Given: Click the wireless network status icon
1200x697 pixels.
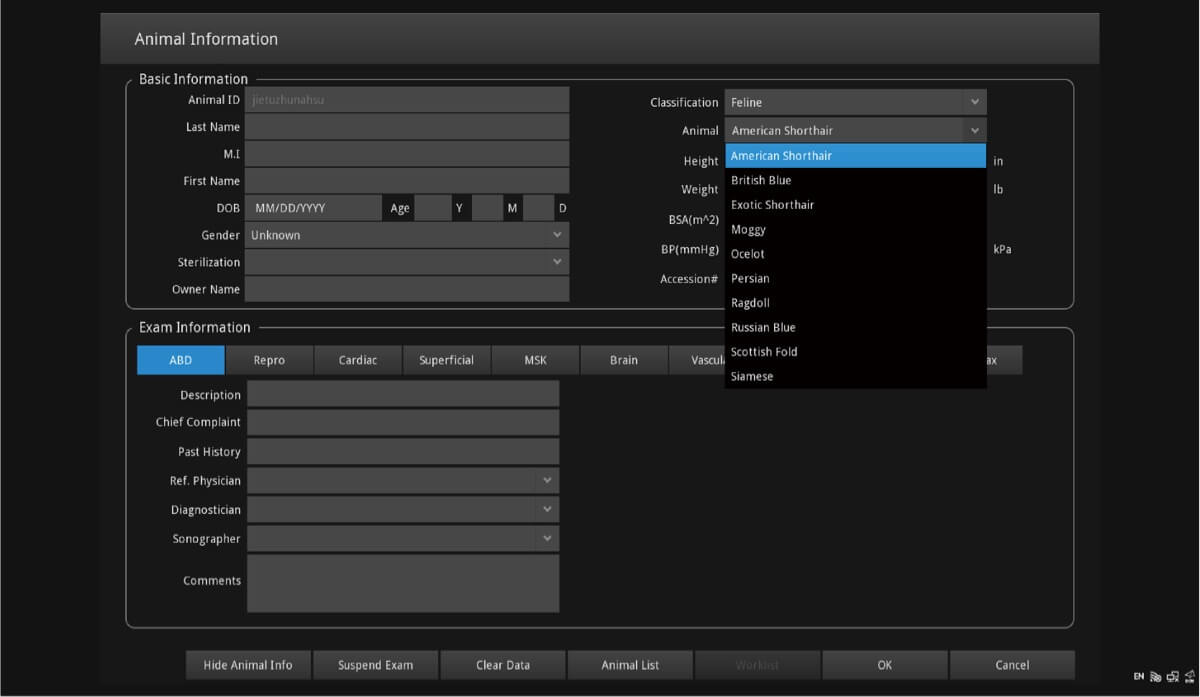Looking at the screenshot, I should (1155, 677).
